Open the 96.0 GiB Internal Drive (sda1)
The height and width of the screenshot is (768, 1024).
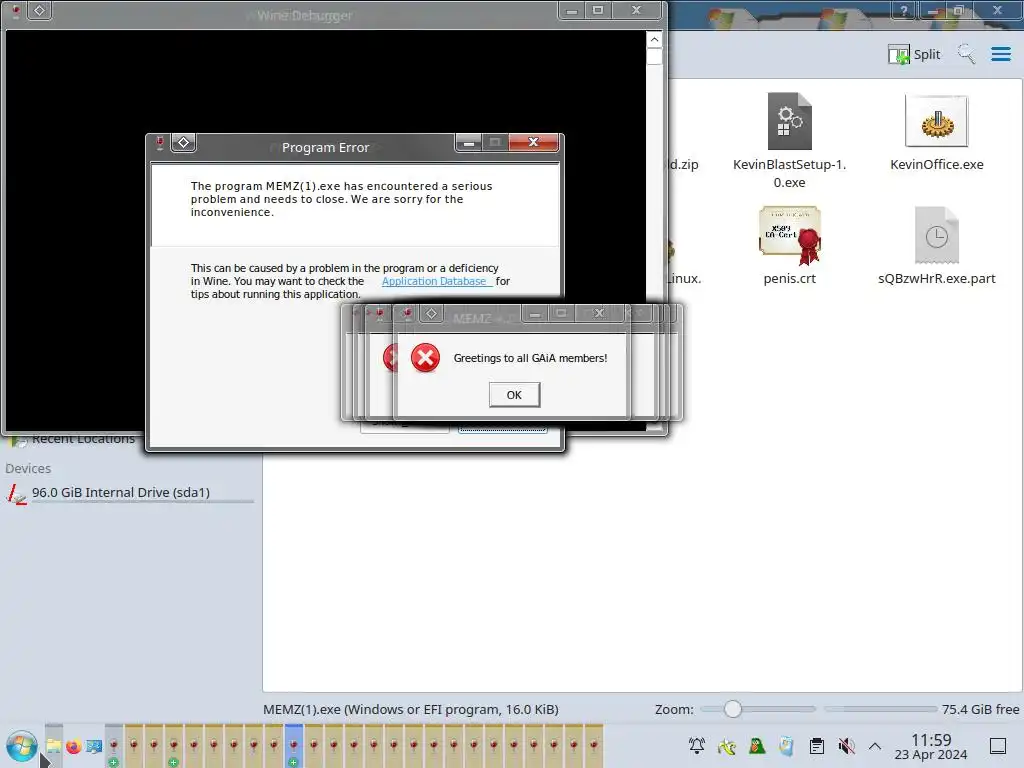click(x=128, y=493)
